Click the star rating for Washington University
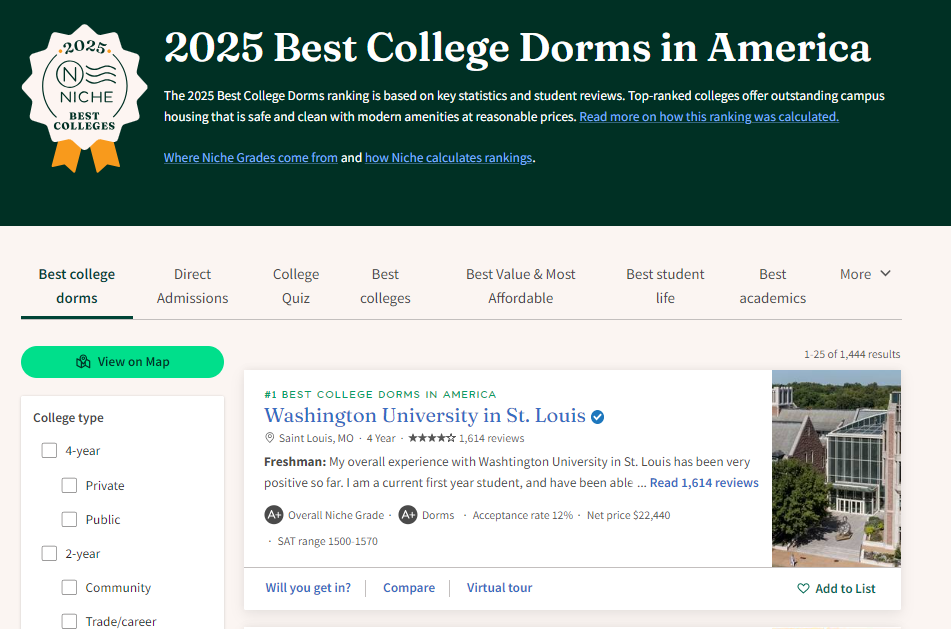Image resolution: width=951 pixels, height=629 pixels. coord(432,438)
